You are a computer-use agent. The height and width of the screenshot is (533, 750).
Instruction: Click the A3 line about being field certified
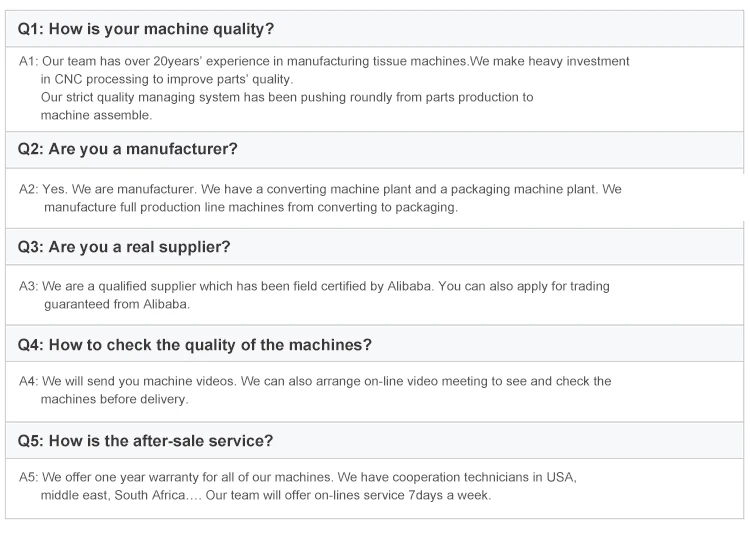coord(314,286)
